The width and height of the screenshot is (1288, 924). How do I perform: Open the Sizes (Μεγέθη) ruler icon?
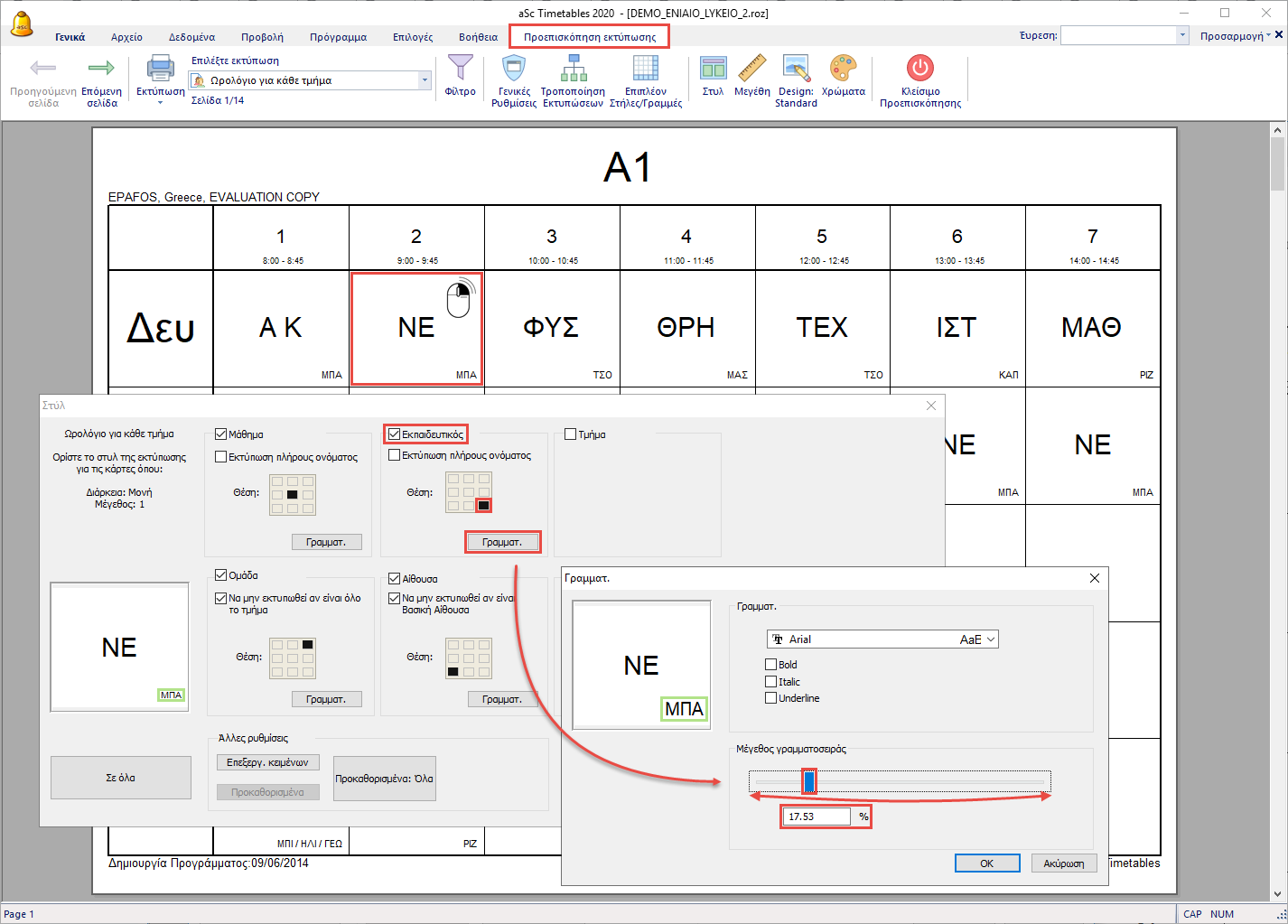pos(751,69)
